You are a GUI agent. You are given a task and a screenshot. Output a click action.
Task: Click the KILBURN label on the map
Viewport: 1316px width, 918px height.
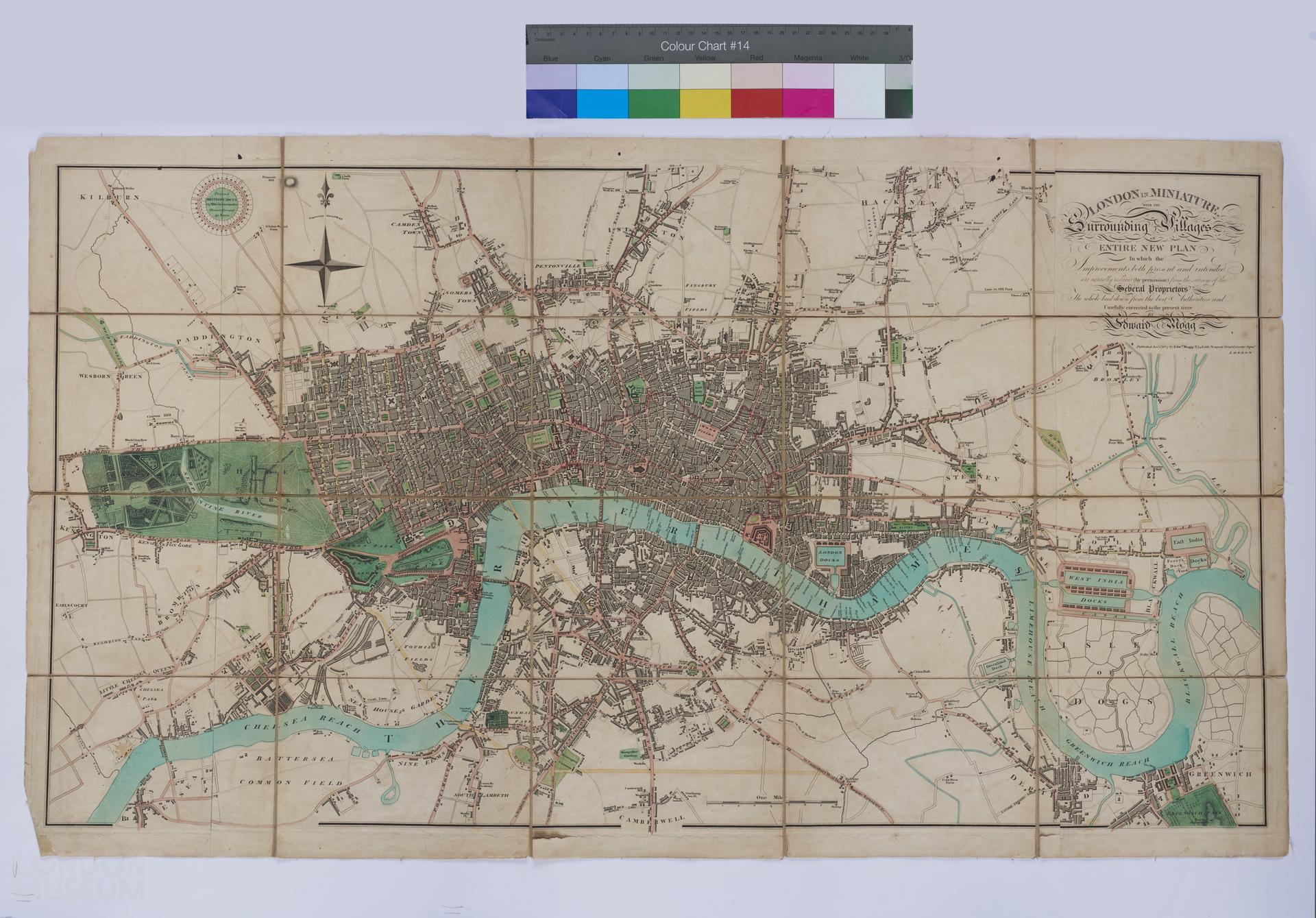point(110,197)
